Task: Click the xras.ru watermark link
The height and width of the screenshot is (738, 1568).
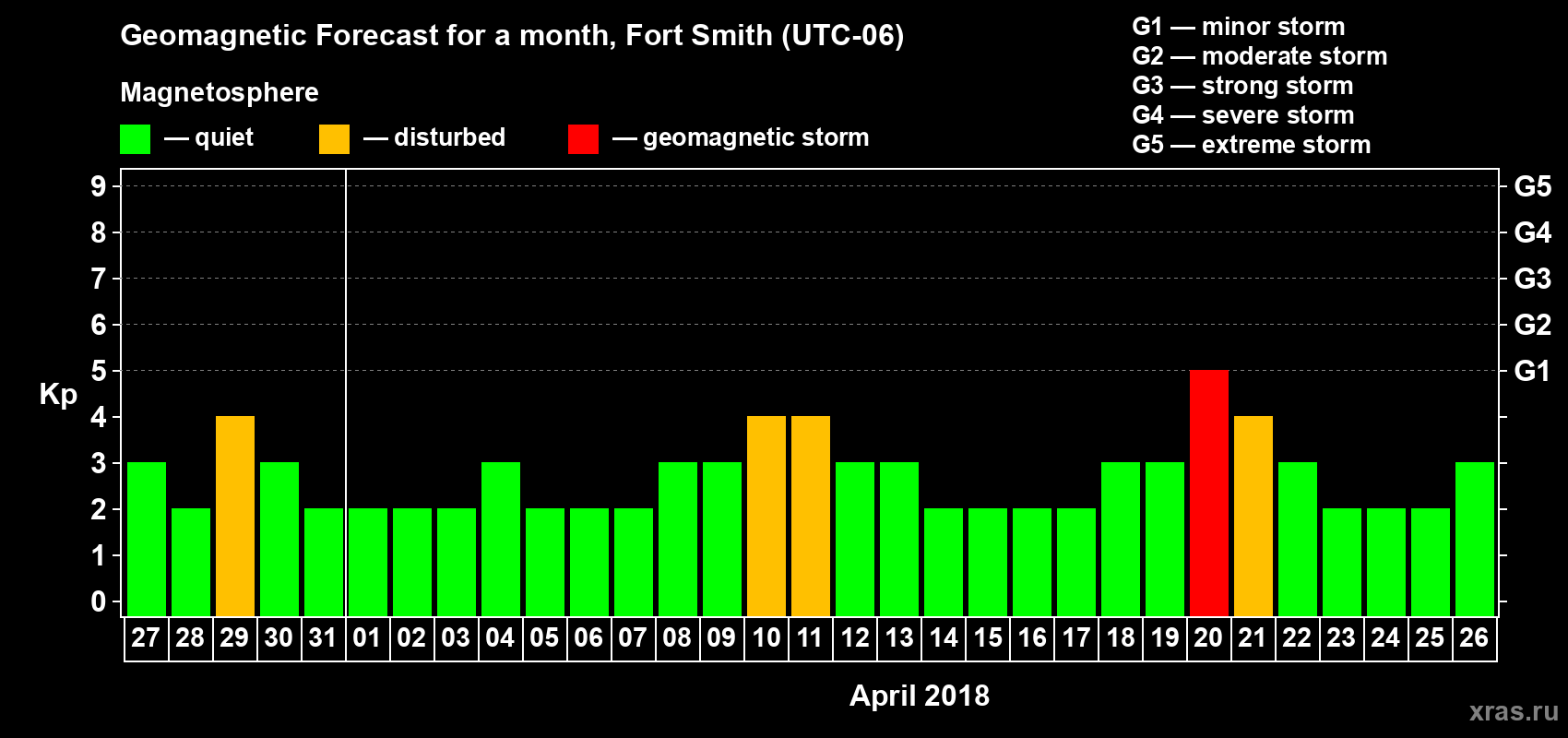Action: [x=1513, y=711]
